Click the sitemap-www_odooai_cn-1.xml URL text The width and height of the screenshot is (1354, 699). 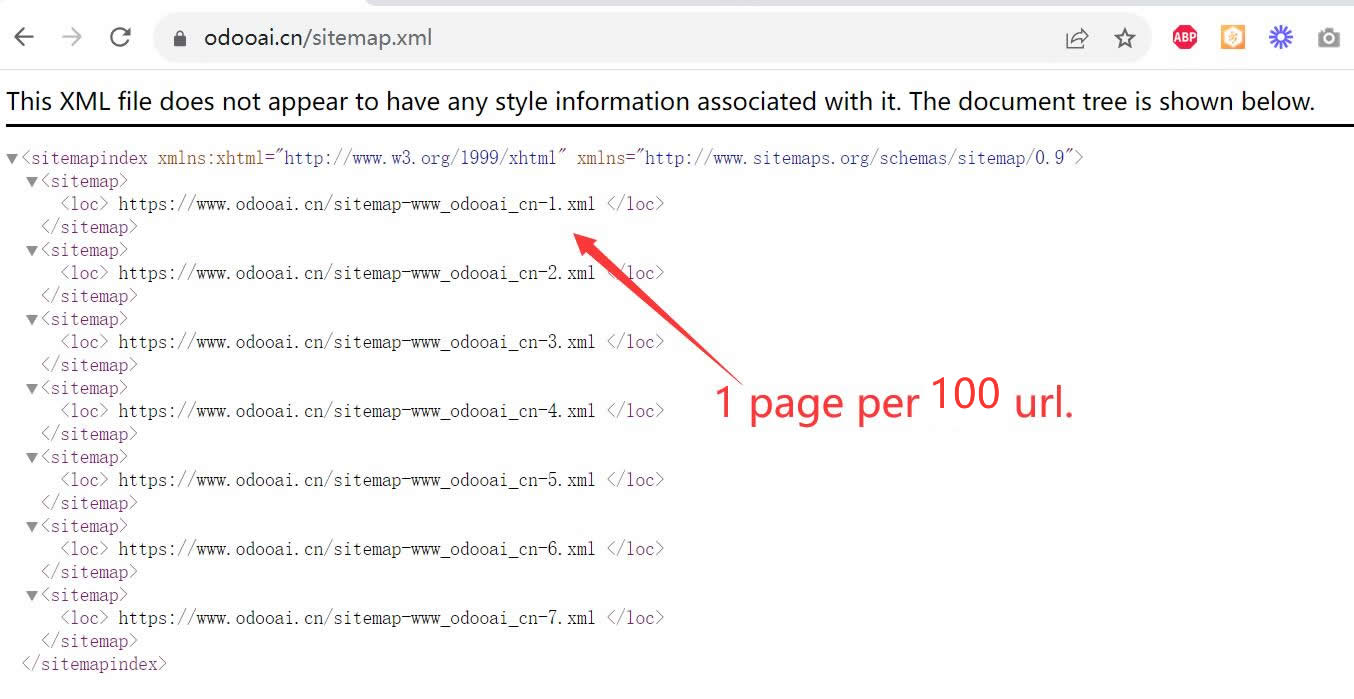click(x=356, y=204)
